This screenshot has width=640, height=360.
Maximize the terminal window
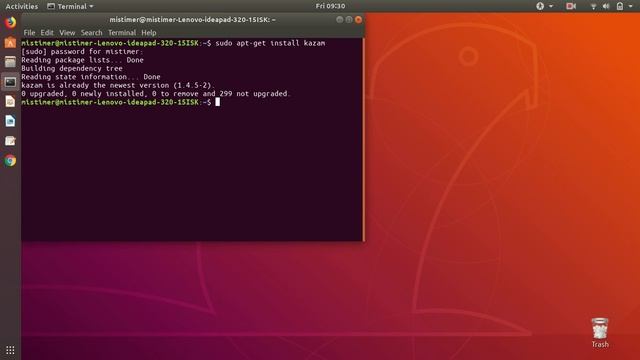(x=349, y=20)
